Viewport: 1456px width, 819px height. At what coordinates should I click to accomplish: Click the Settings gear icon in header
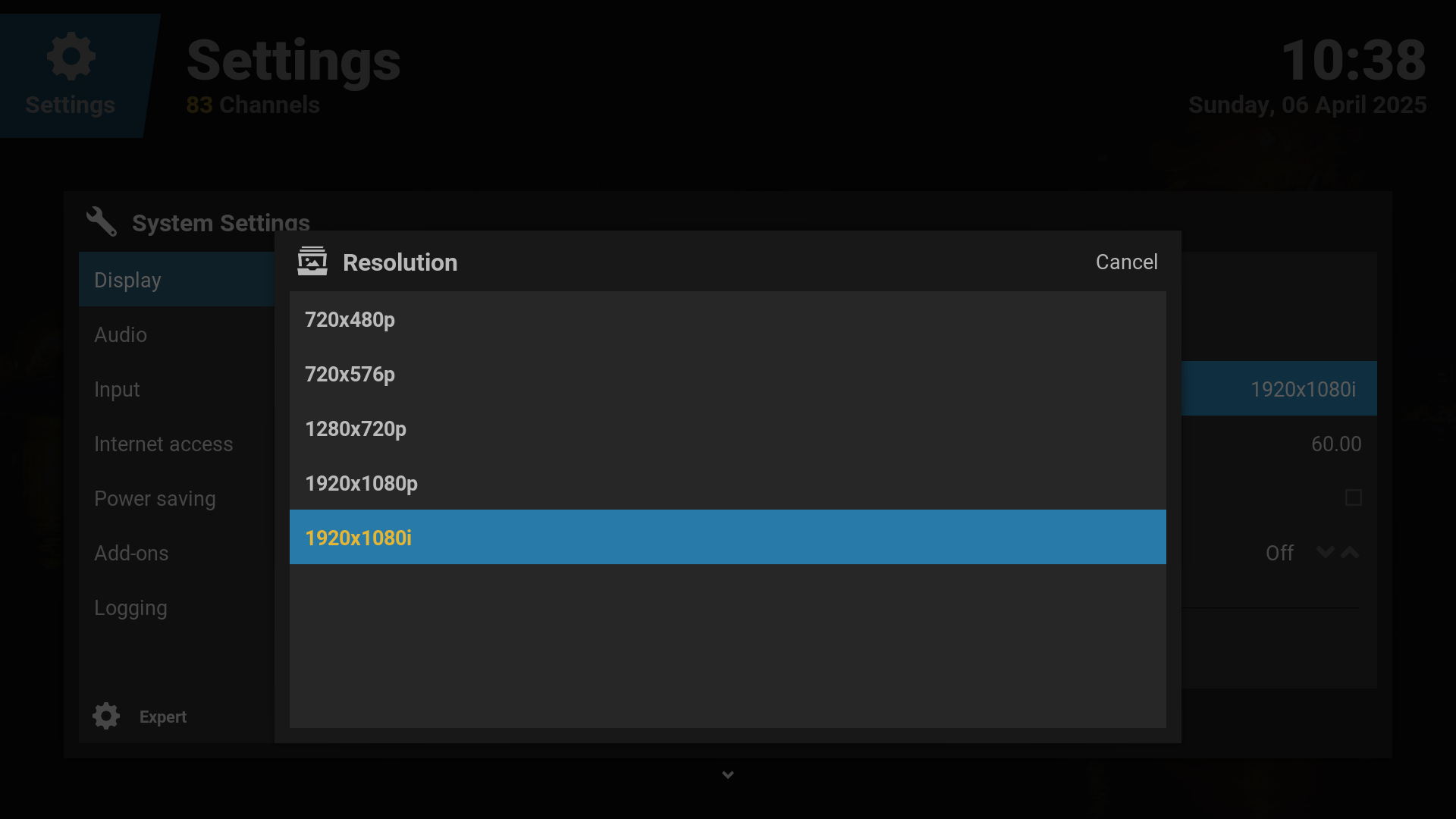[x=71, y=56]
